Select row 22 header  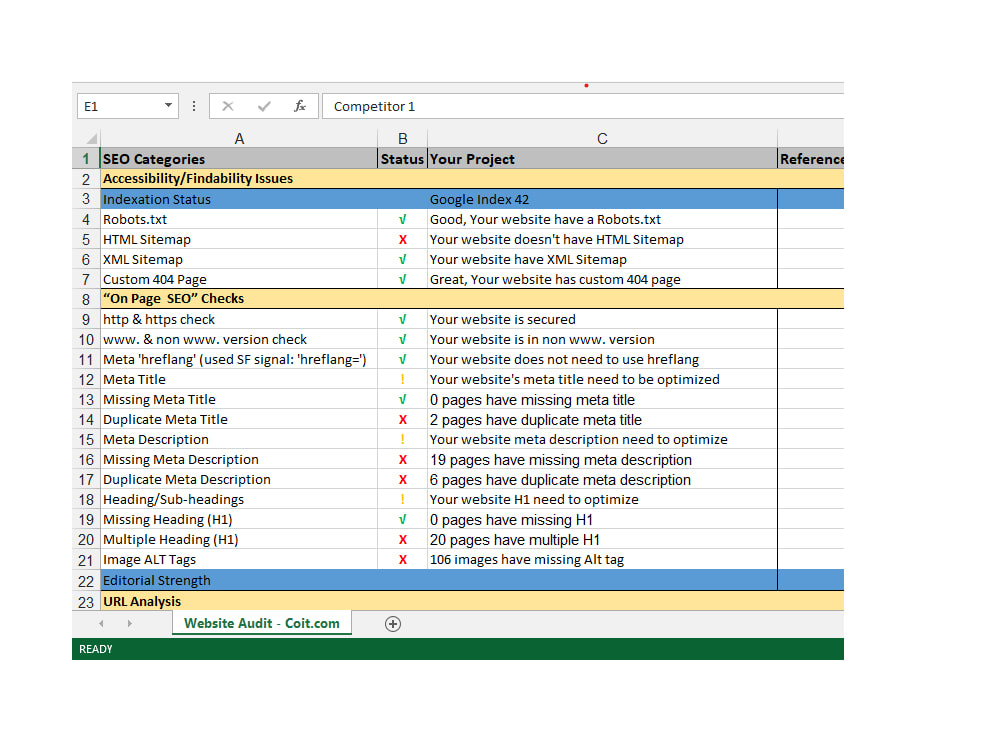[x=85, y=581]
